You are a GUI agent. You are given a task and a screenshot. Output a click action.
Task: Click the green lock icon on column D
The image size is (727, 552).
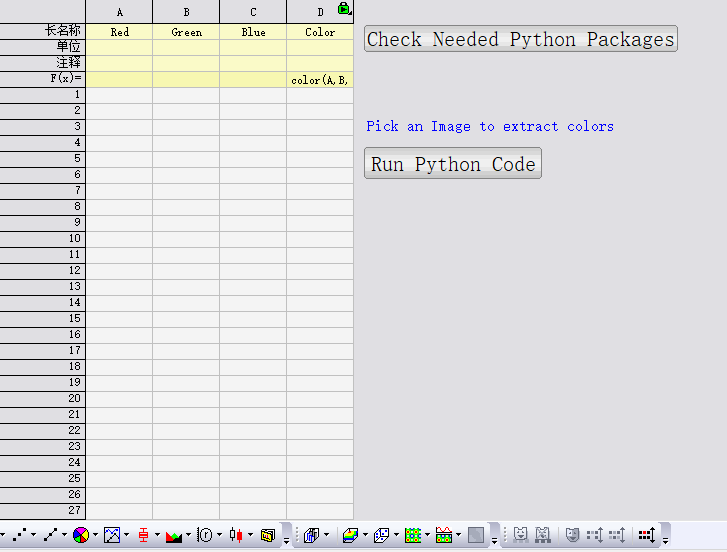(x=344, y=9)
